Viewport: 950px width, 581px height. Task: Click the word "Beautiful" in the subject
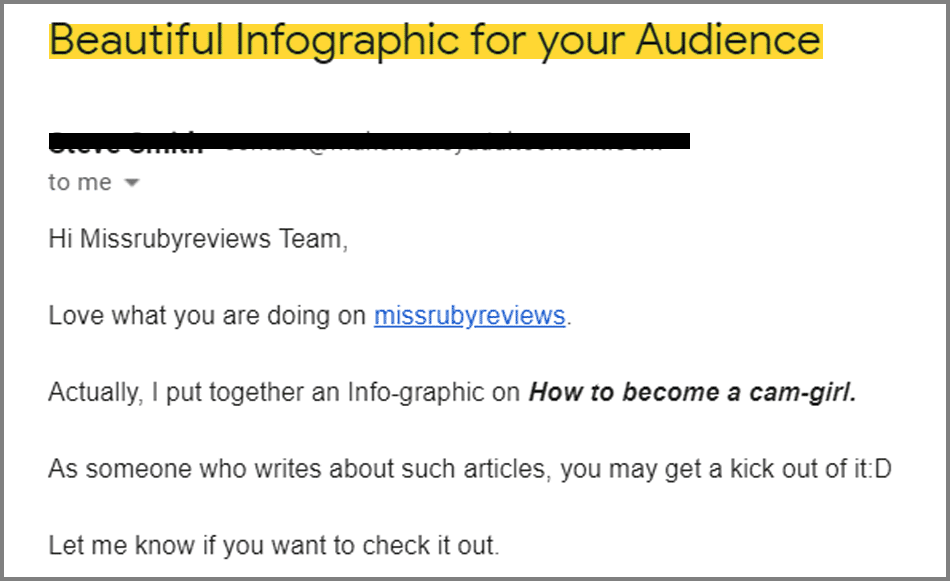point(136,41)
